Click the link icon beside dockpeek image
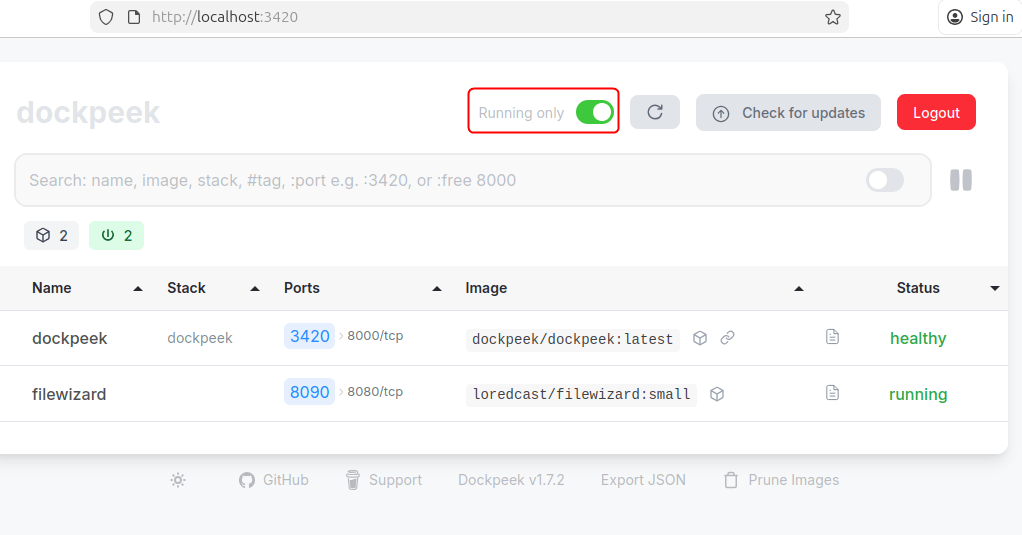 click(x=728, y=338)
